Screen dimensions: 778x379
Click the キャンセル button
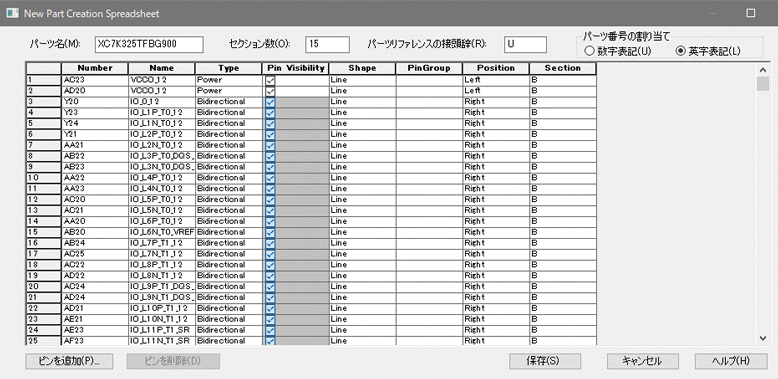(642, 361)
